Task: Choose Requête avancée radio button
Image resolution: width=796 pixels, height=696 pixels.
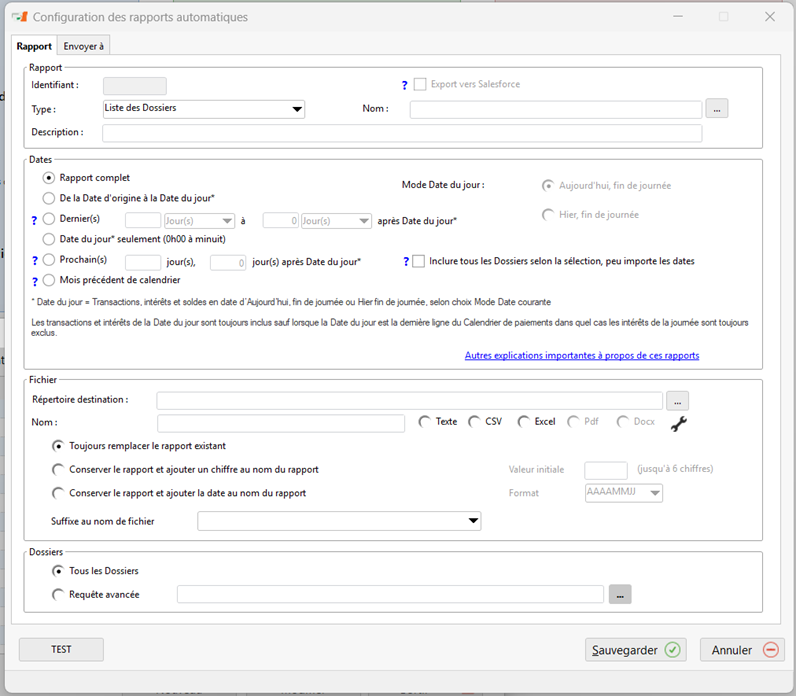Action: tap(58, 595)
